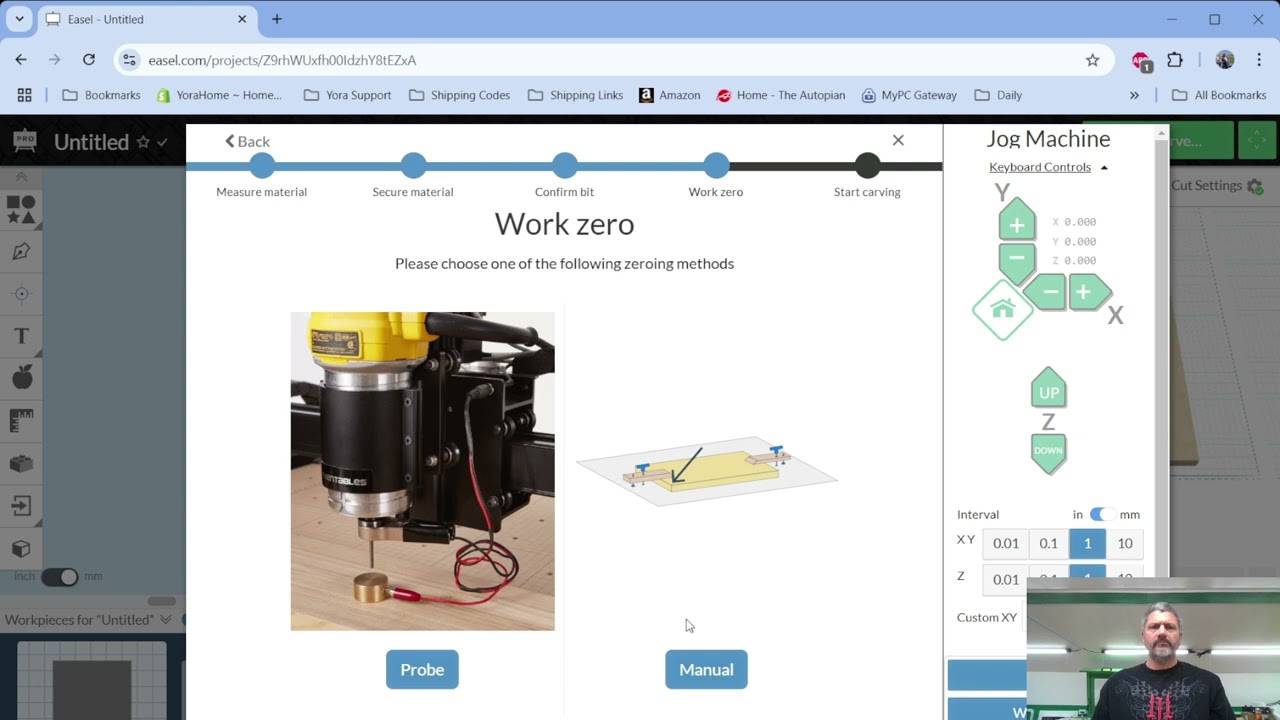1280x720 pixels.
Task: Select the Text tool in Easel sidebar
Action: (x=21, y=337)
